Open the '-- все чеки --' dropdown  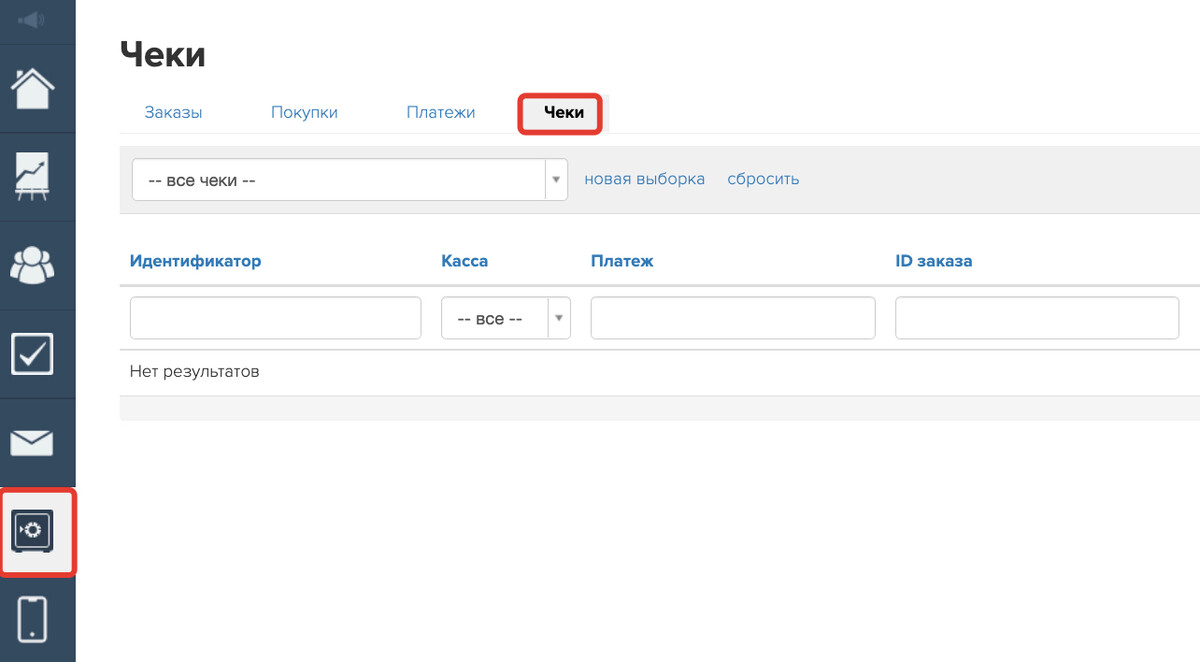coord(350,180)
